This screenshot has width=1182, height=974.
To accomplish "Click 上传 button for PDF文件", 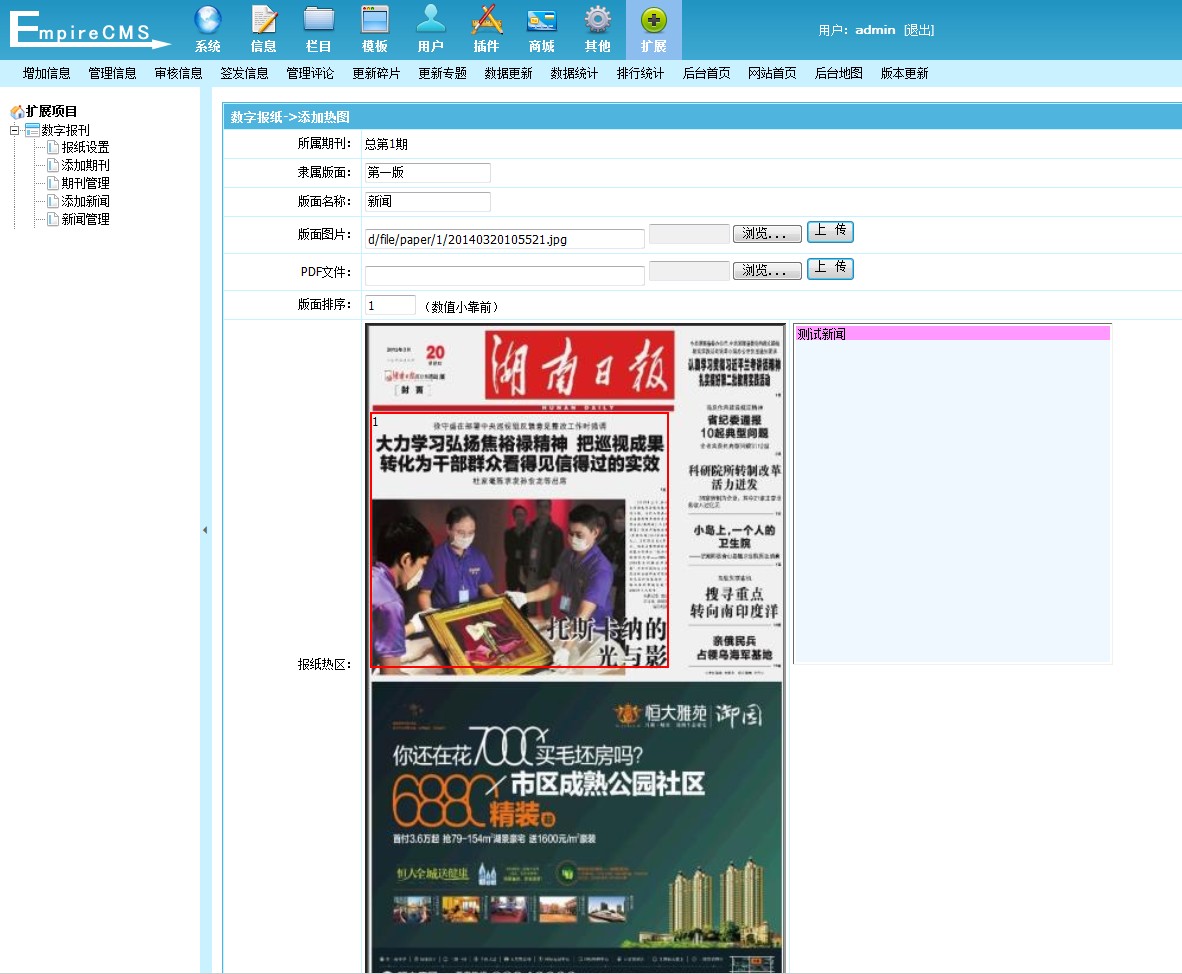I will pyautogui.click(x=830, y=268).
